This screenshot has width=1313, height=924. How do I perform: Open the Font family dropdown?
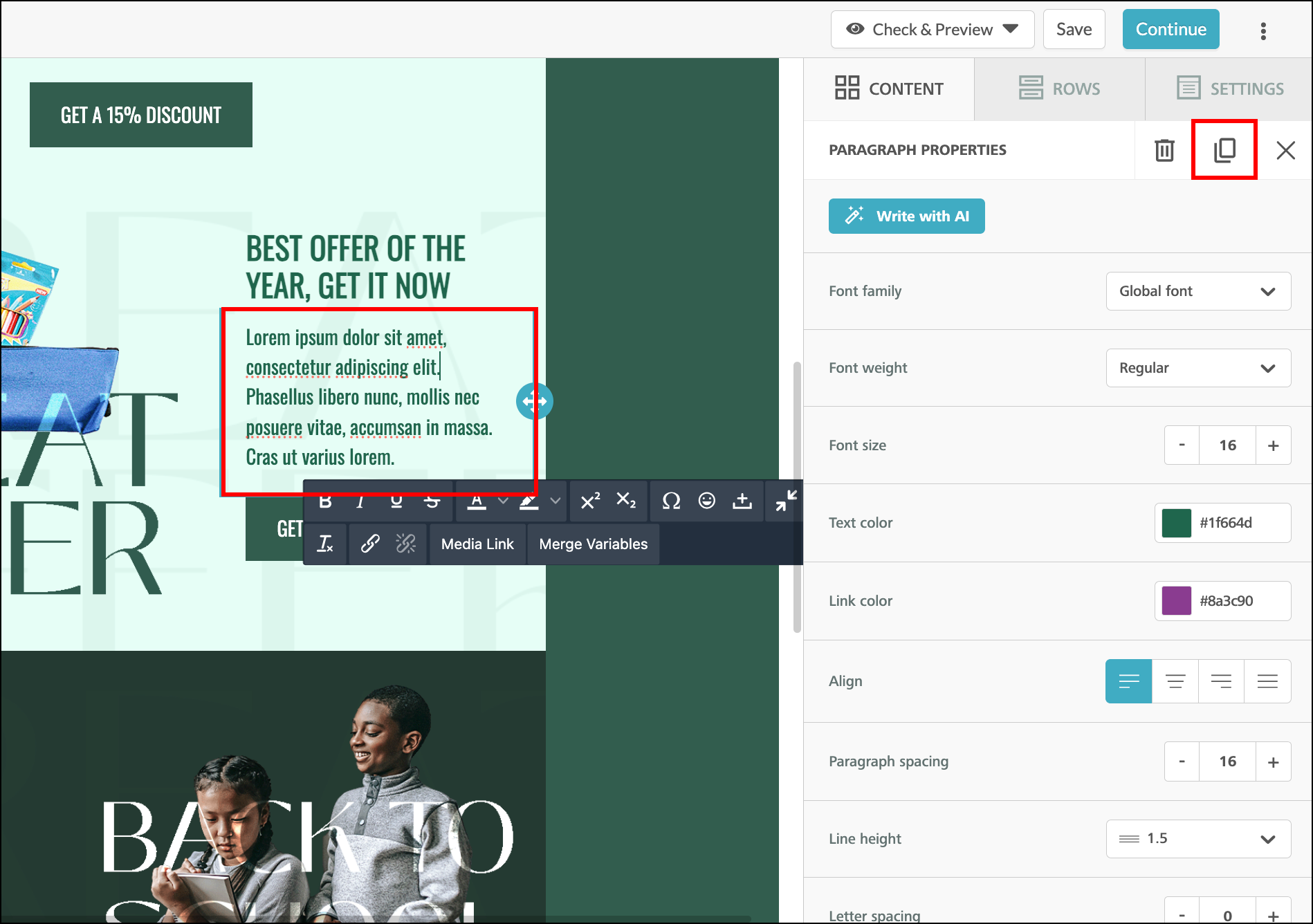click(x=1198, y=291)
